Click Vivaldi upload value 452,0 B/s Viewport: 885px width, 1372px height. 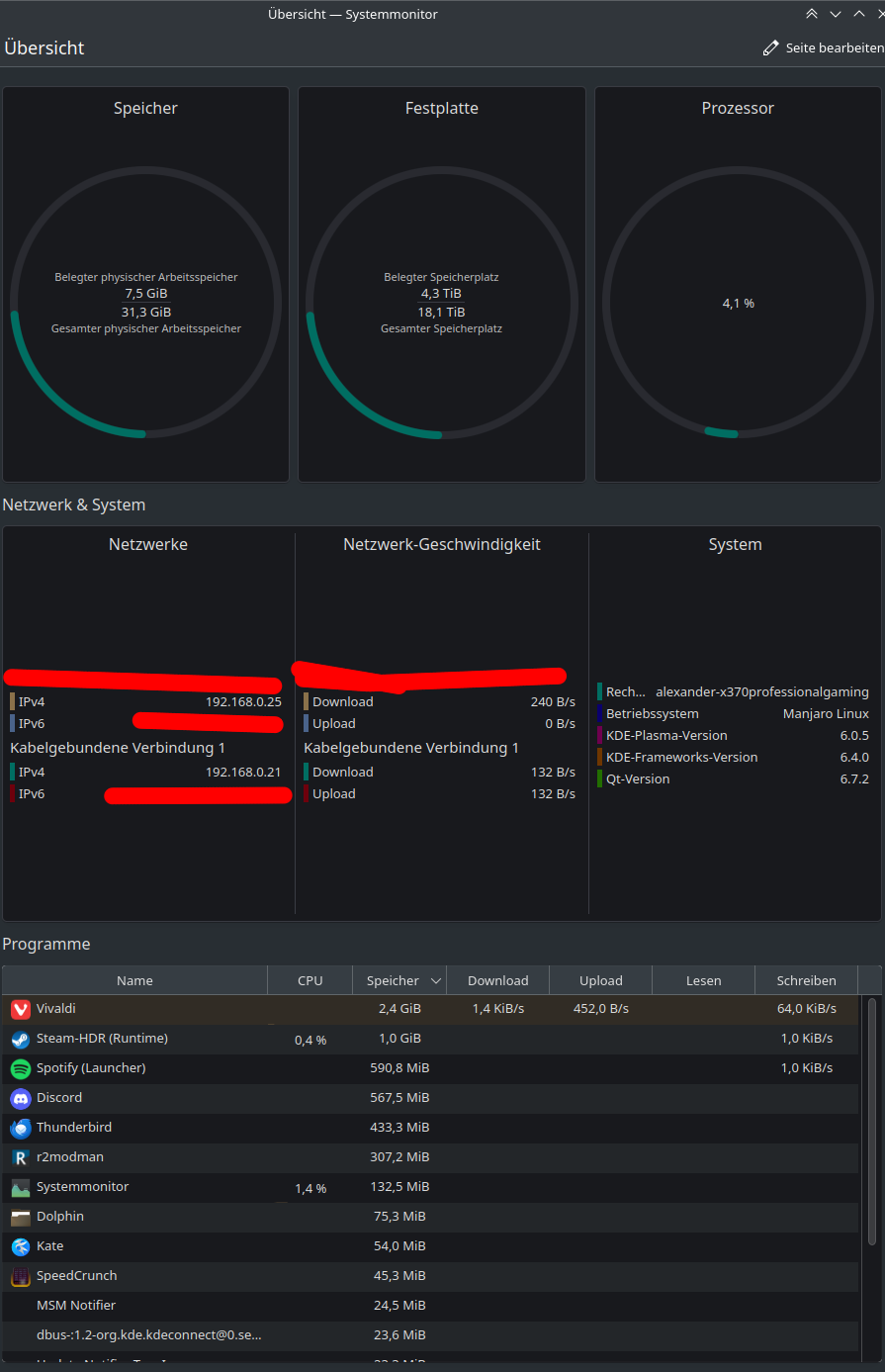coord(600,1008)
